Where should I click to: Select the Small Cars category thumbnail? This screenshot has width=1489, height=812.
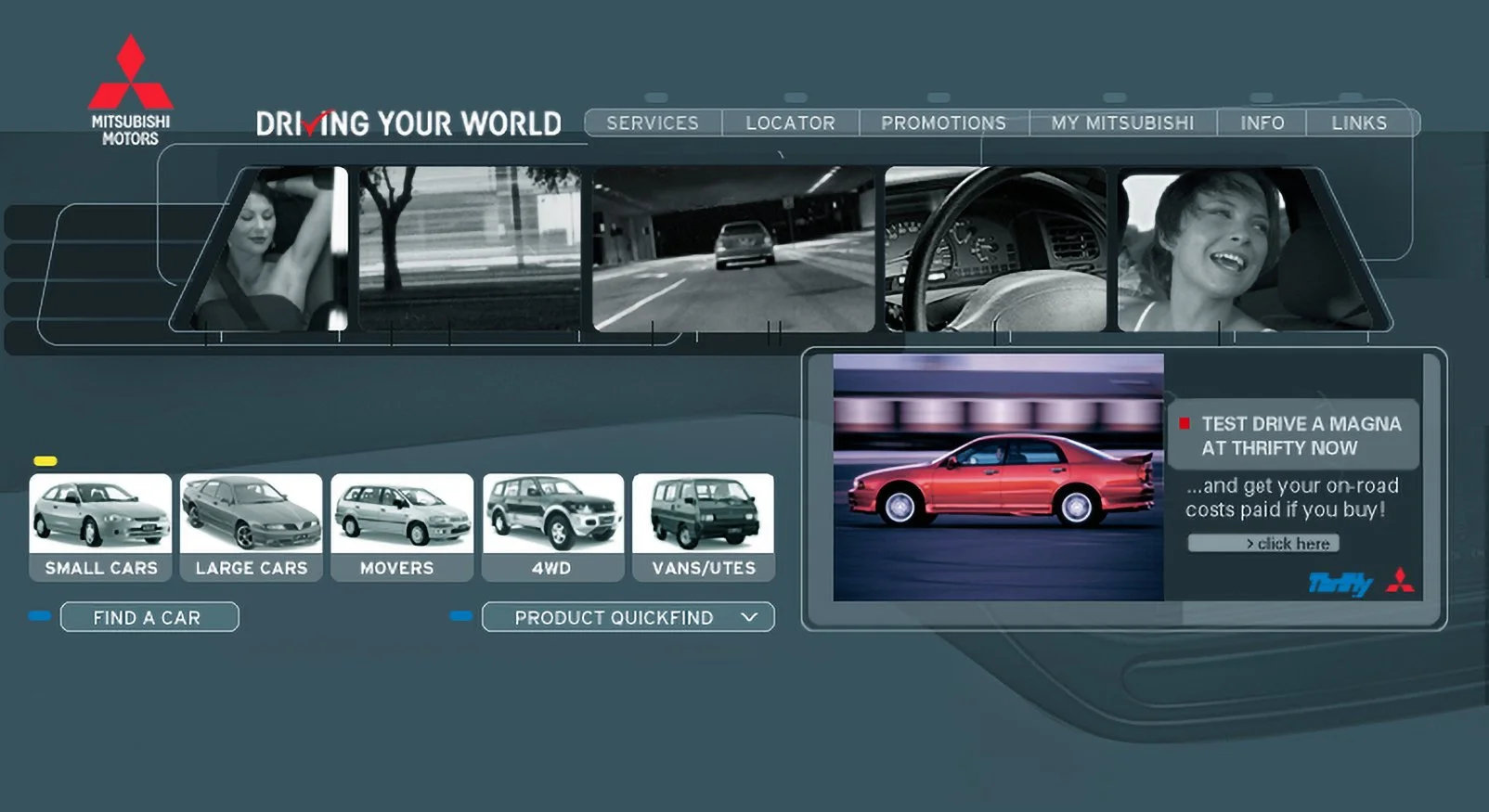[101, 527]
